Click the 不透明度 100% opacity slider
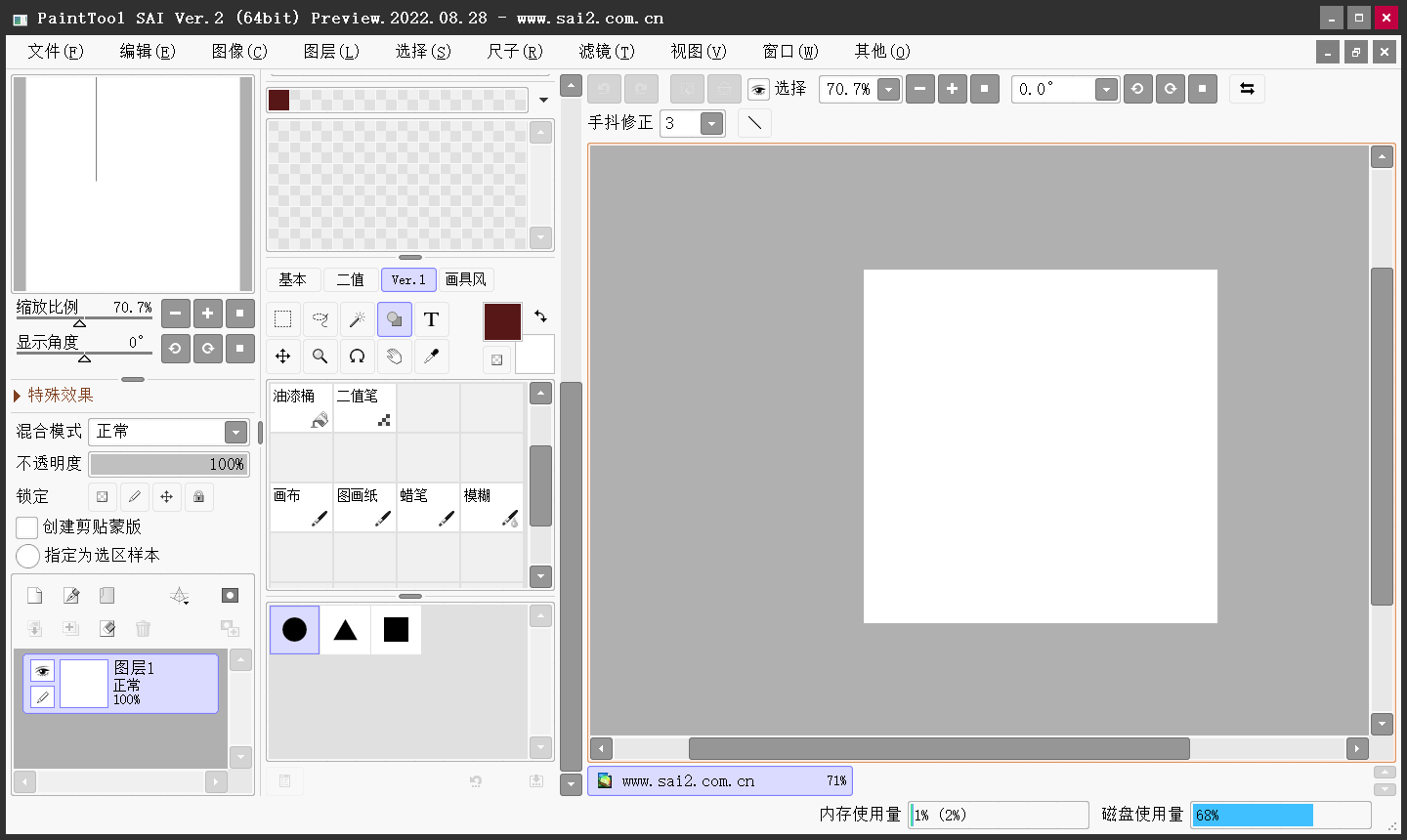Image resolution: width=1407 pixels, height=840 pixels. pos(169,464)
